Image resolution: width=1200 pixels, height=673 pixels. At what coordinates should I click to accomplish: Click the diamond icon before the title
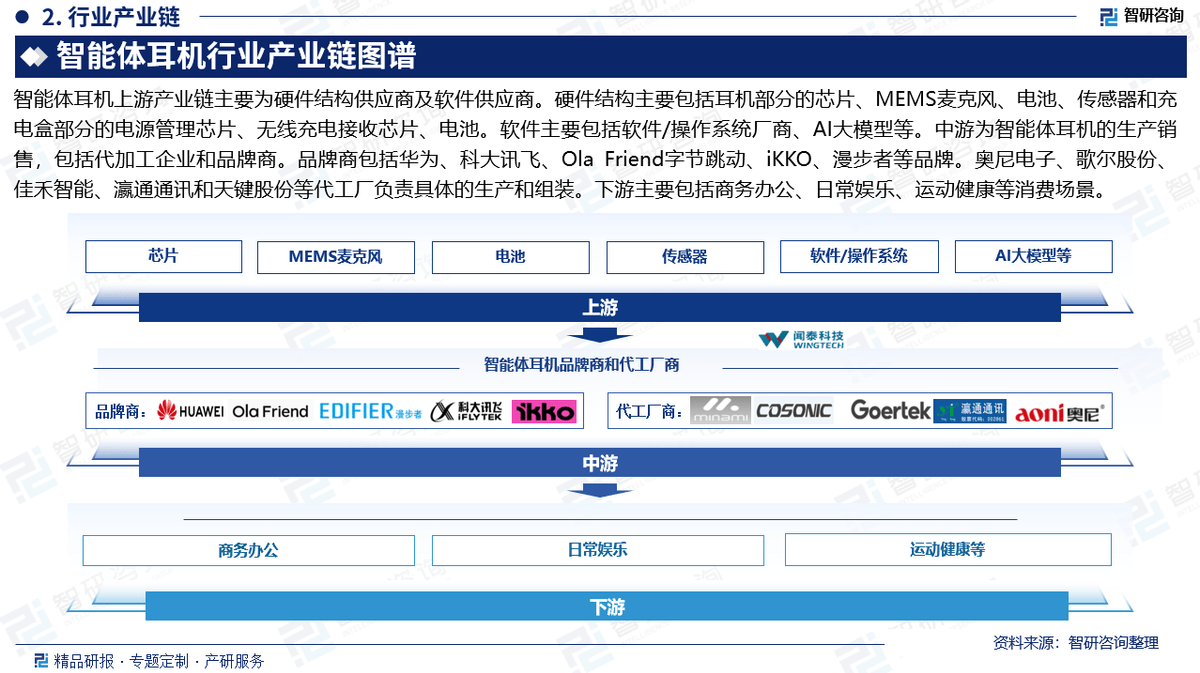click(x=35, y=57)
